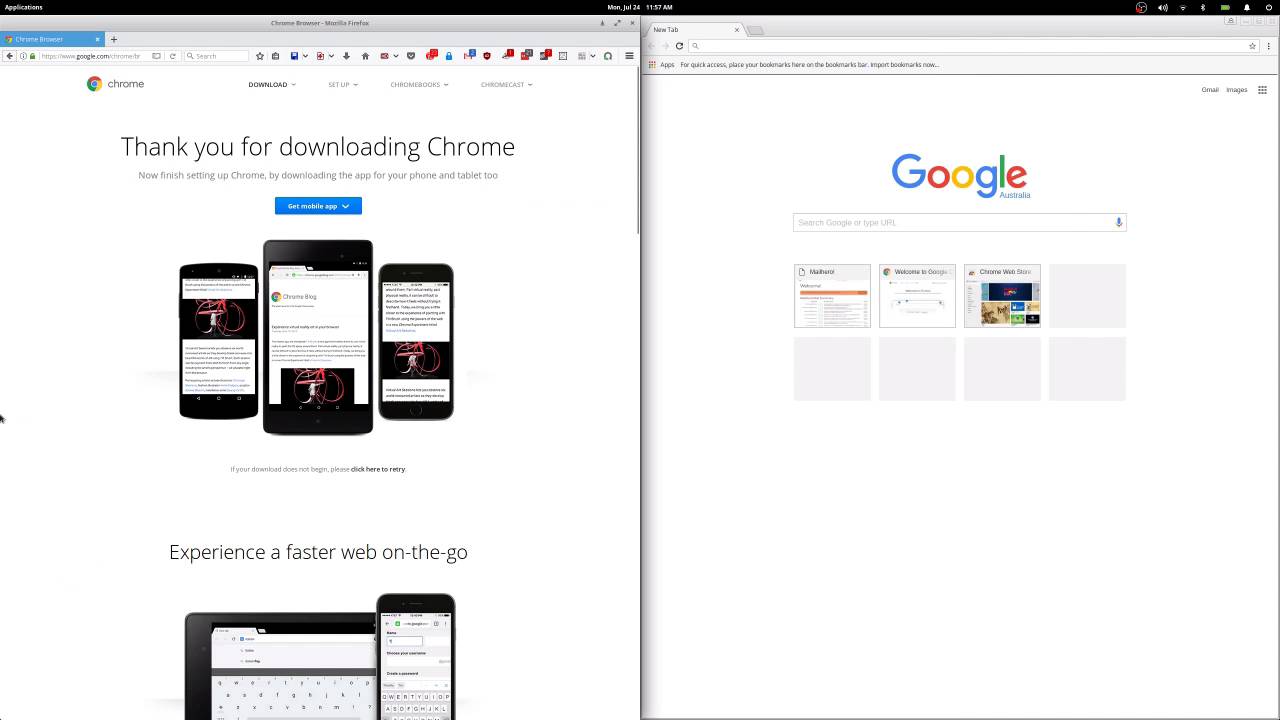
Task: Expand CHROMECAST menu
Action: (x=506, y=85)
